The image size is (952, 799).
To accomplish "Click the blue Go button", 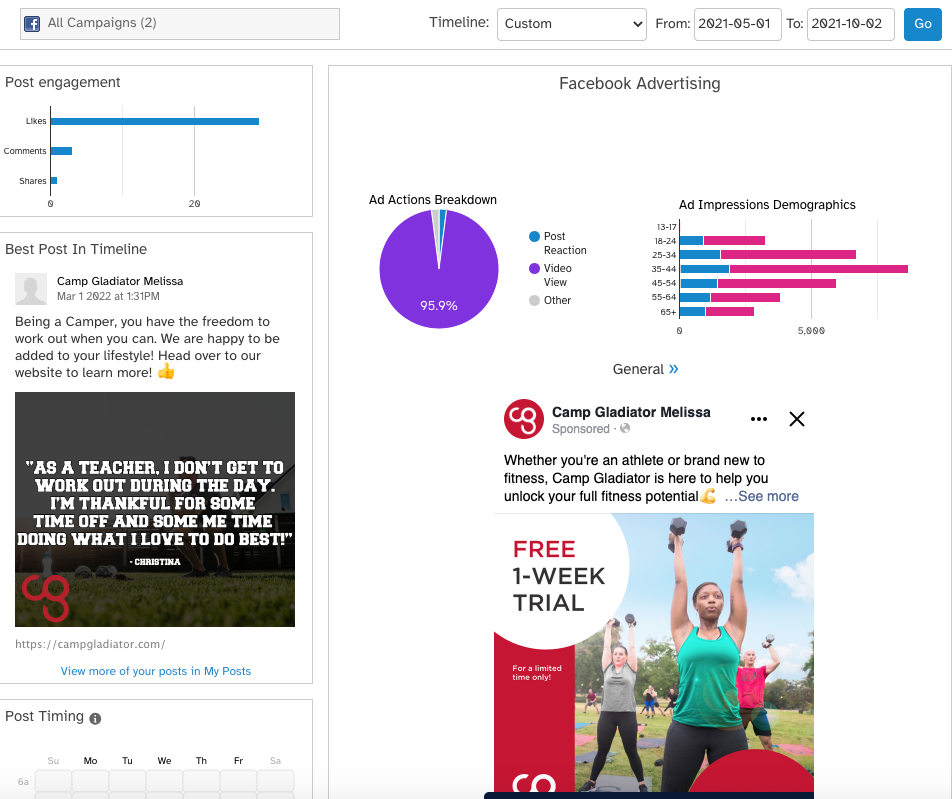I will pos(922,24).
